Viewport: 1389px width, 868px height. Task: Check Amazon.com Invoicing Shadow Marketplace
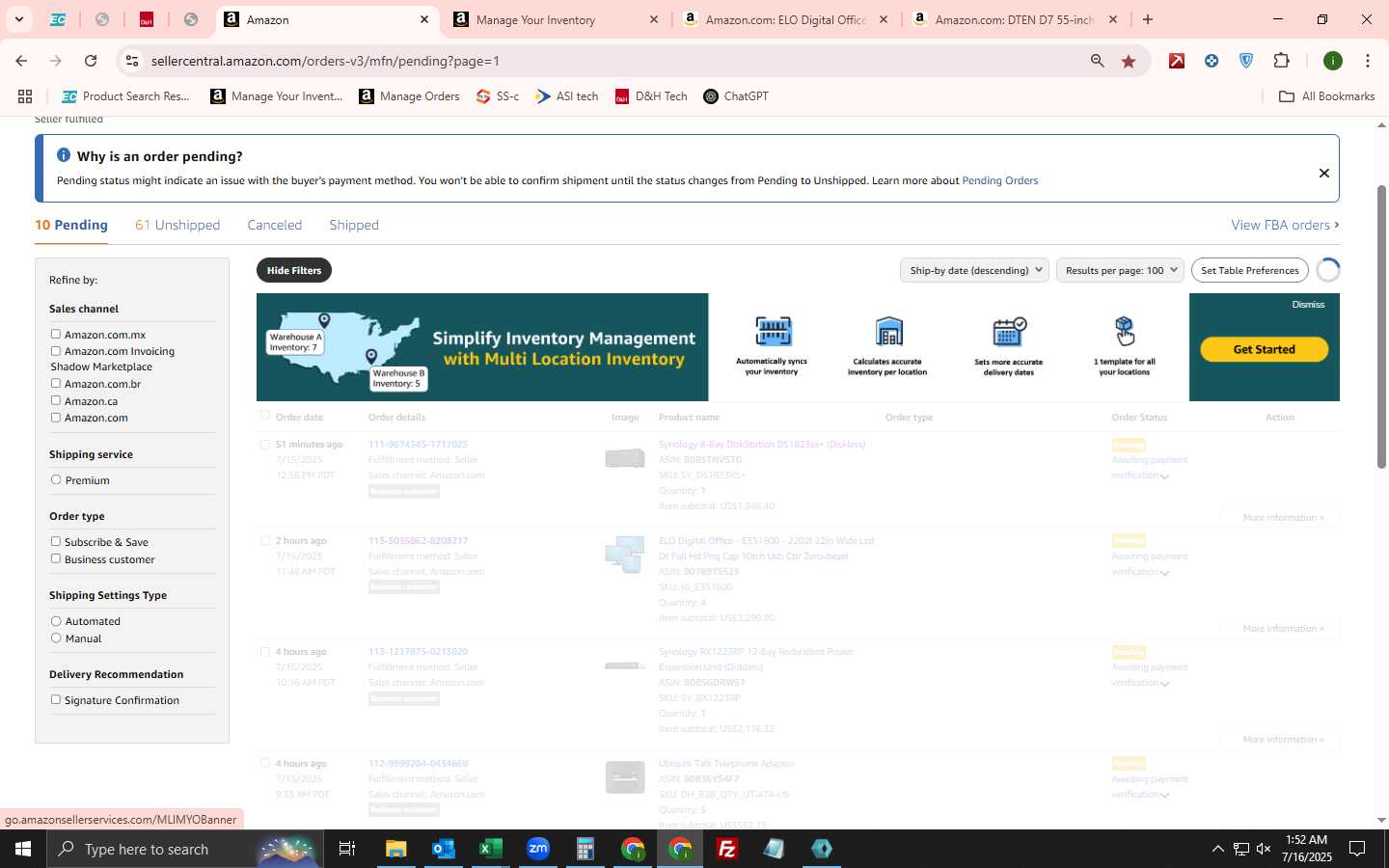56,351
